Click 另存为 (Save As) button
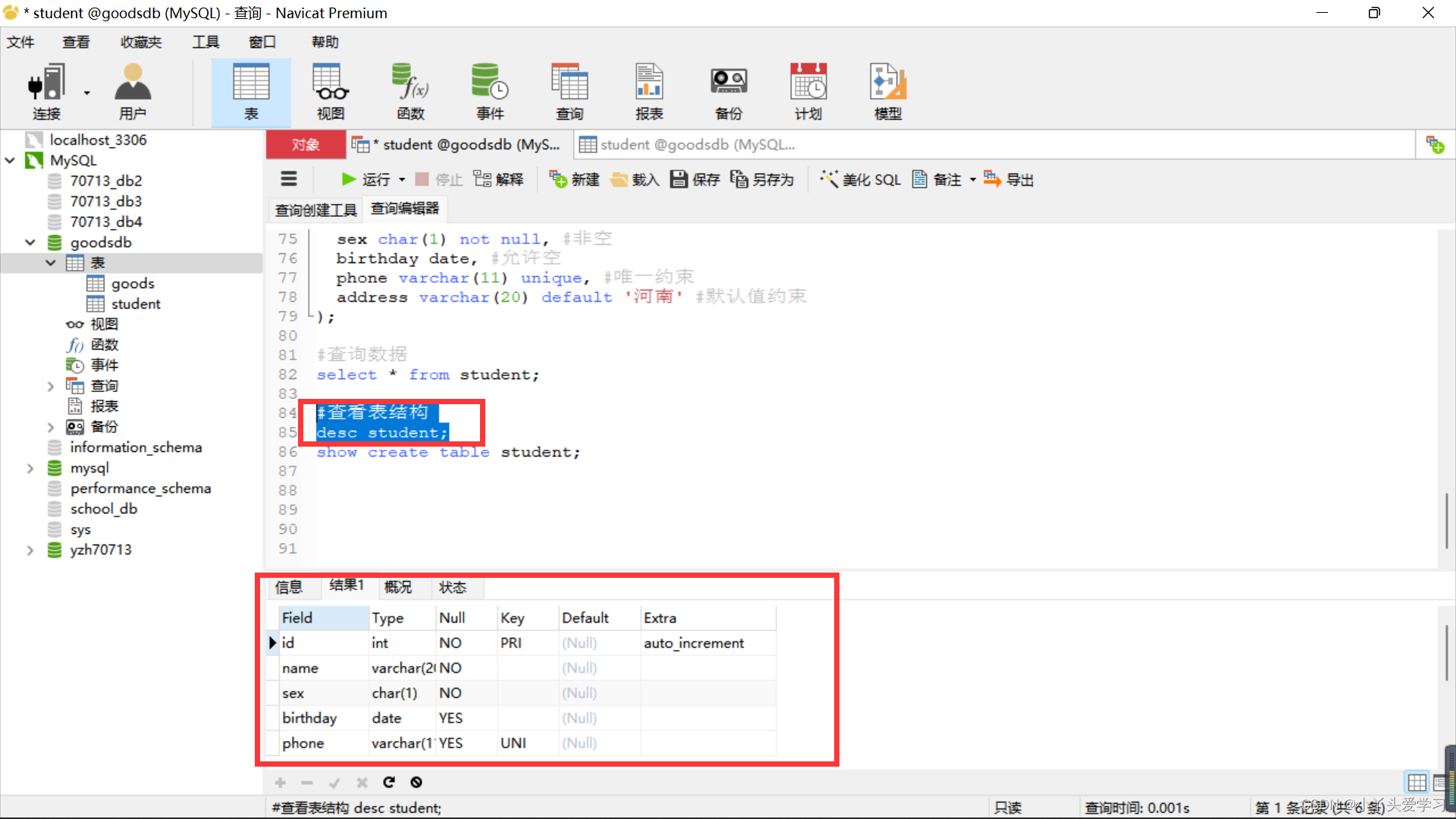Screen dimensions: 1456x819 tap(762, 179)
